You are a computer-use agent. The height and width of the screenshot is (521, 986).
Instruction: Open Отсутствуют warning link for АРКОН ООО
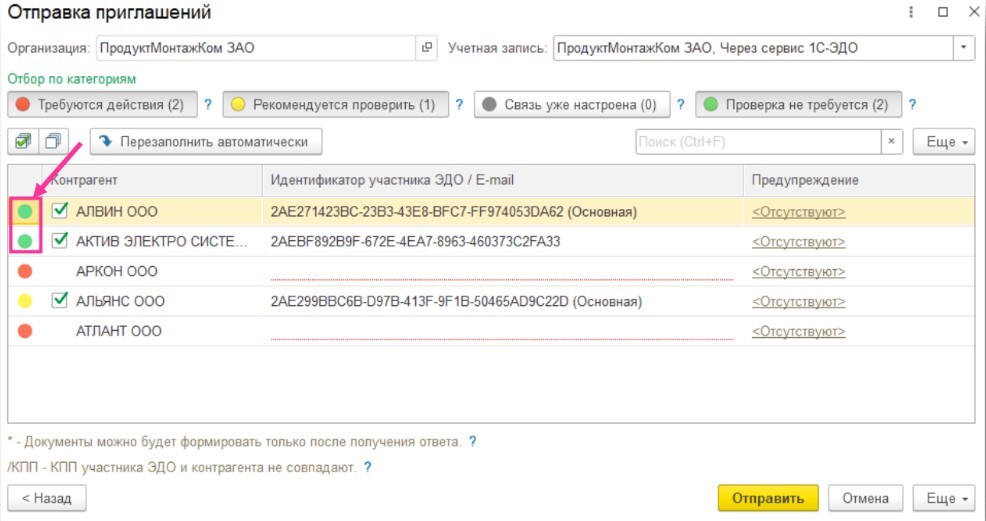(x=798, y=271)
